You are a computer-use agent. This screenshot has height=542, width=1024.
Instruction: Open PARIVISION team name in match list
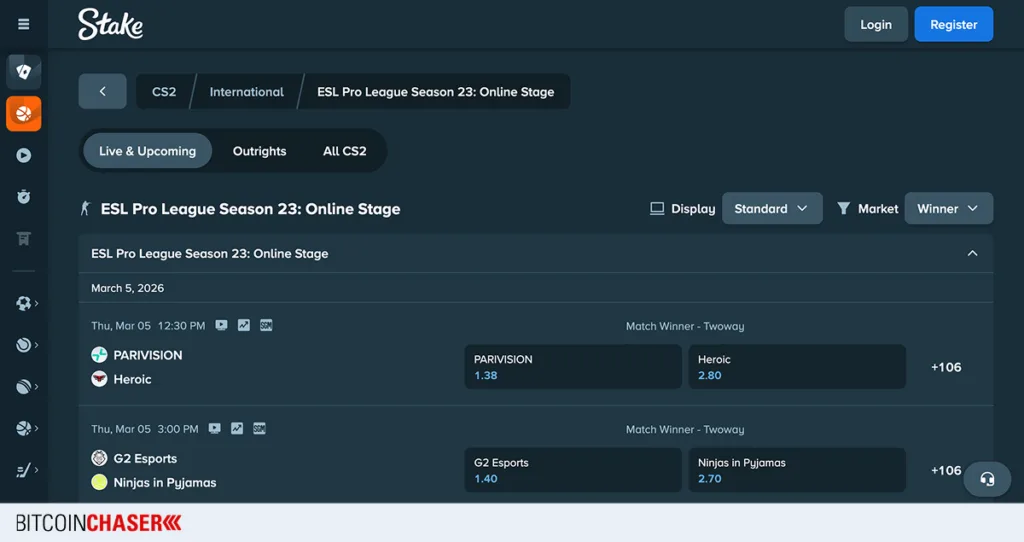coord(148,355)
